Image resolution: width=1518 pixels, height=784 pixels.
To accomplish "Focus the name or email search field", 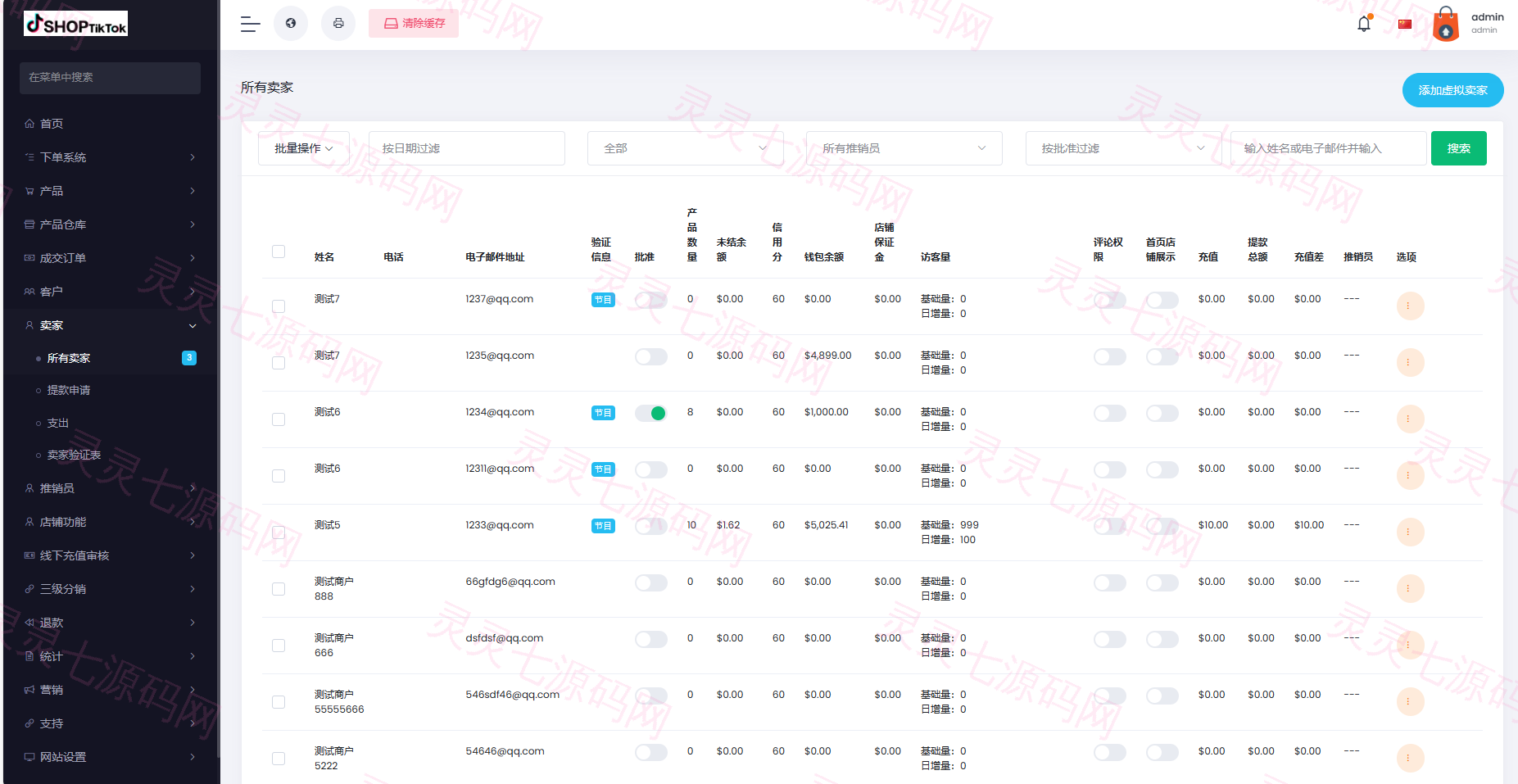I will click(1329, 148).
